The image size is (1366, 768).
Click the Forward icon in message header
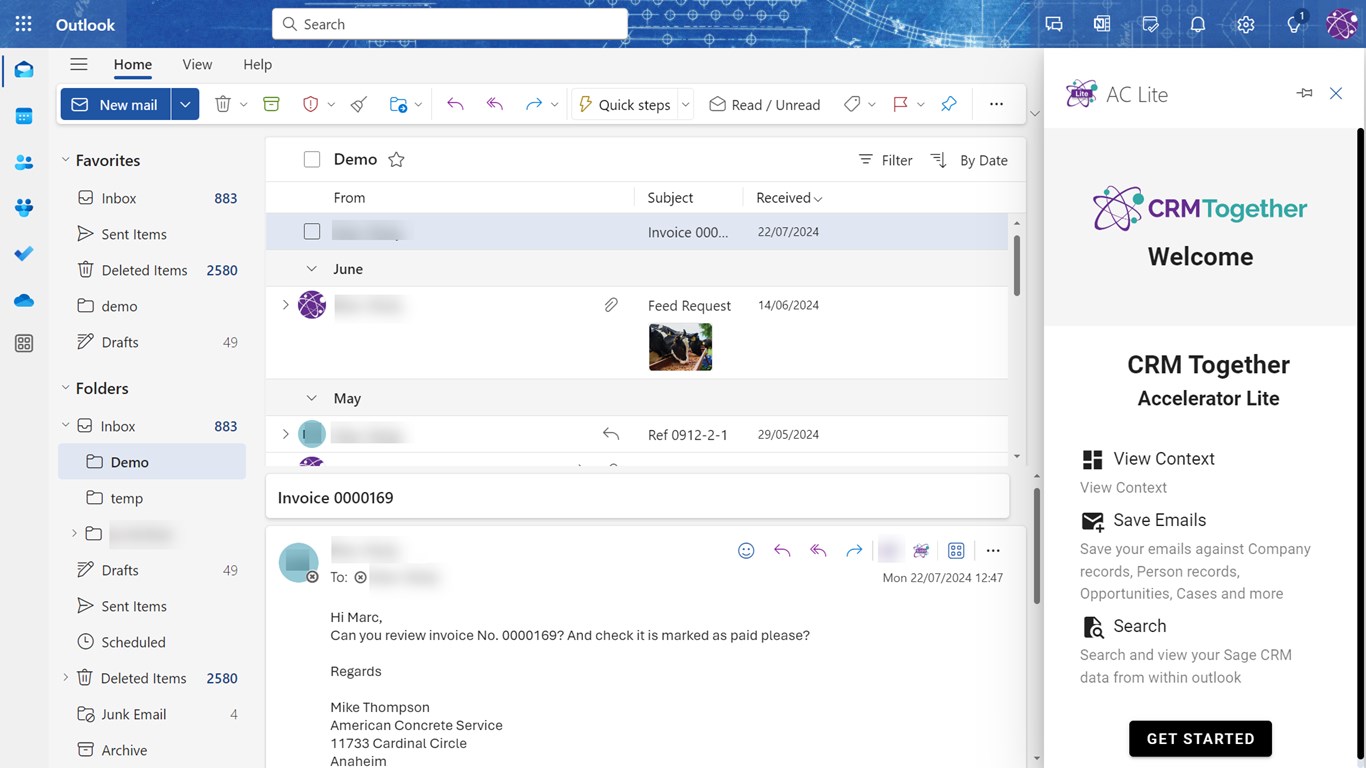click(854, 550)
